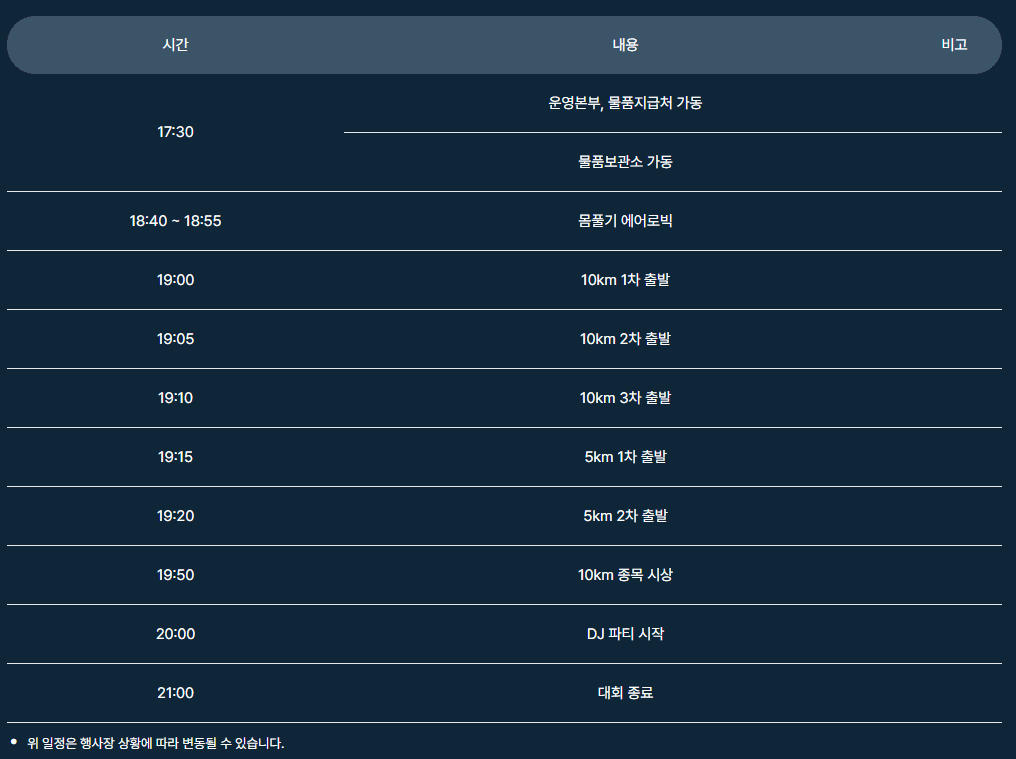Click the 대회 종료 entry
Screen dimensions: 1016x759
tap(625, 693)
